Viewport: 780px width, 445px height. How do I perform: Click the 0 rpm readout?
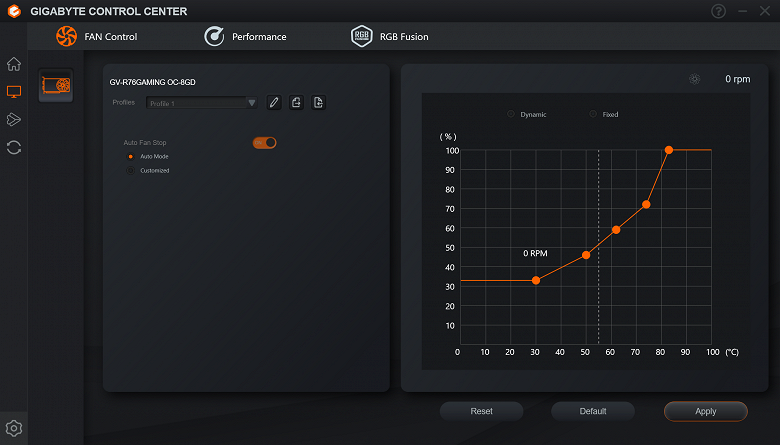737,79
